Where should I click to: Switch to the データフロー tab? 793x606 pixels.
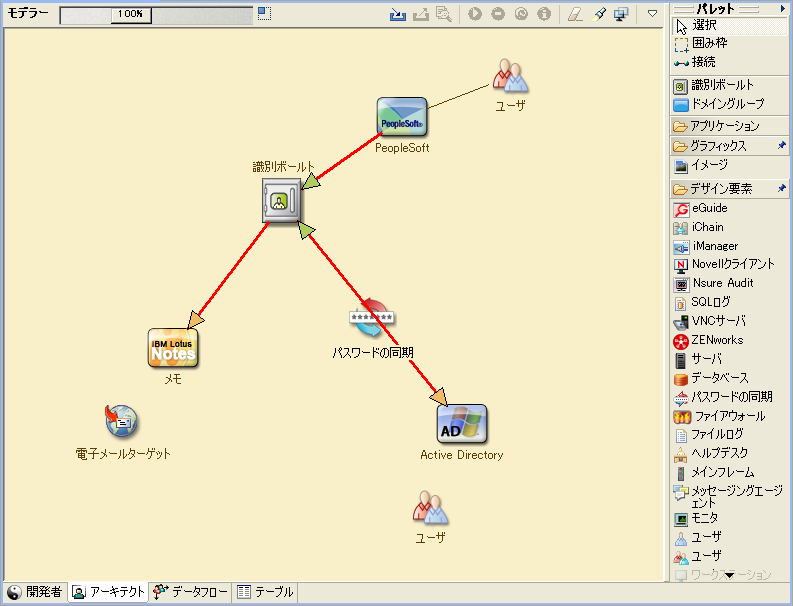[x=191, y=592]
